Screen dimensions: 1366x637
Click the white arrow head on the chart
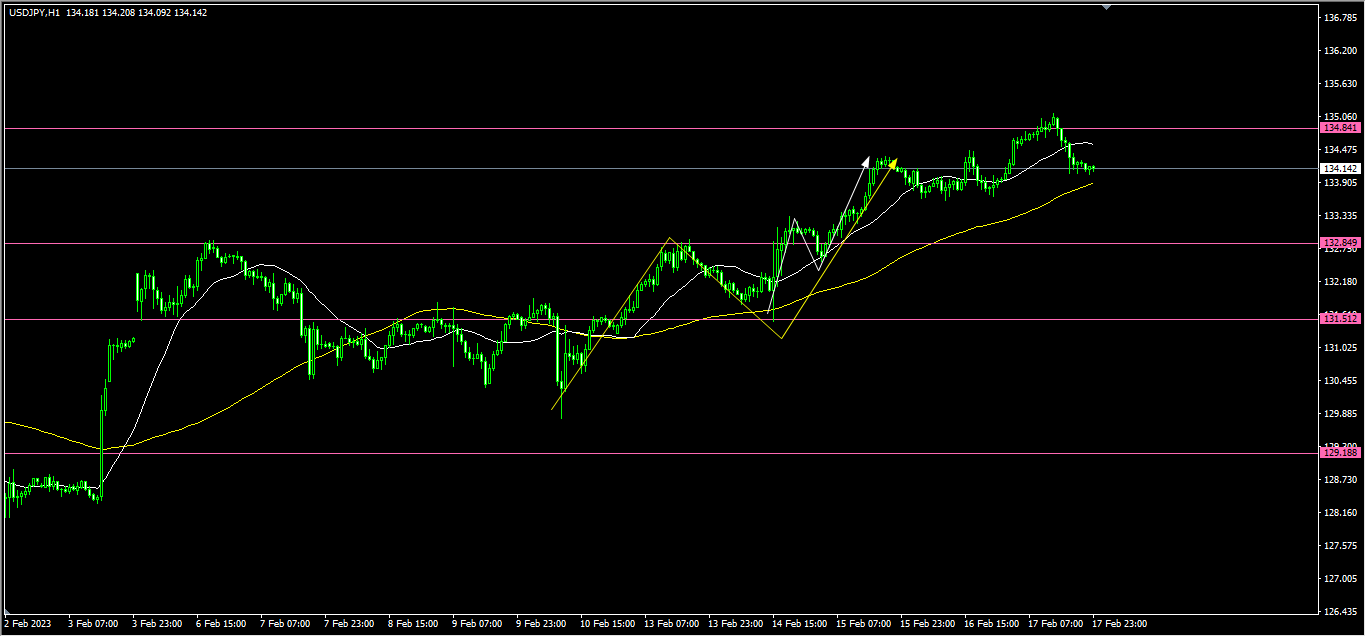point(866,160)
